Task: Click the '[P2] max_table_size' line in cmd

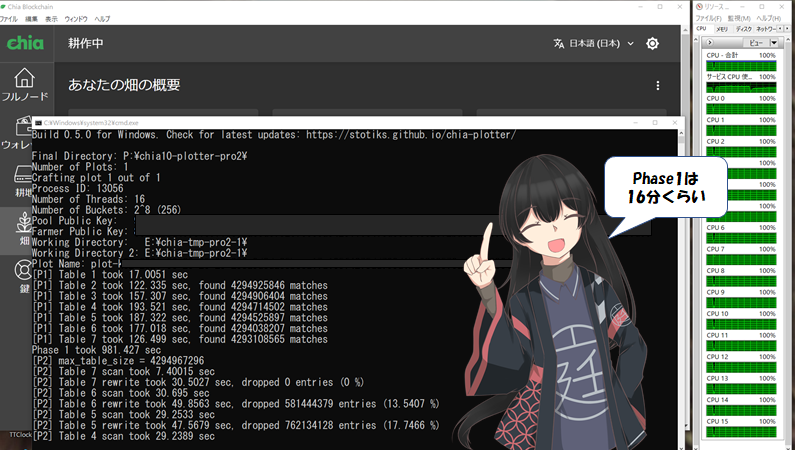Action: pos(118,361)
